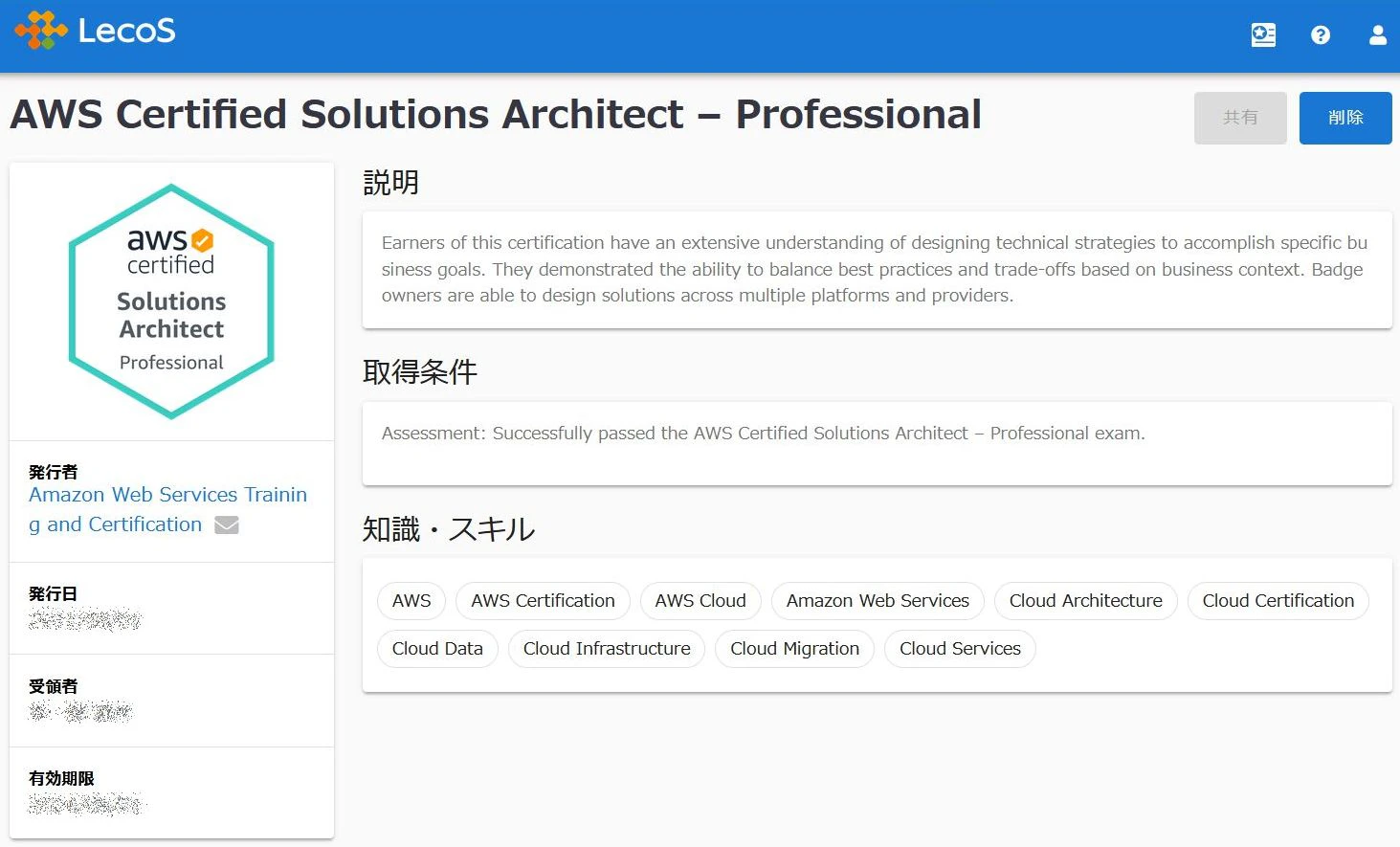
Task: Select the Cloud Migration skill tag
Action: 794,649
